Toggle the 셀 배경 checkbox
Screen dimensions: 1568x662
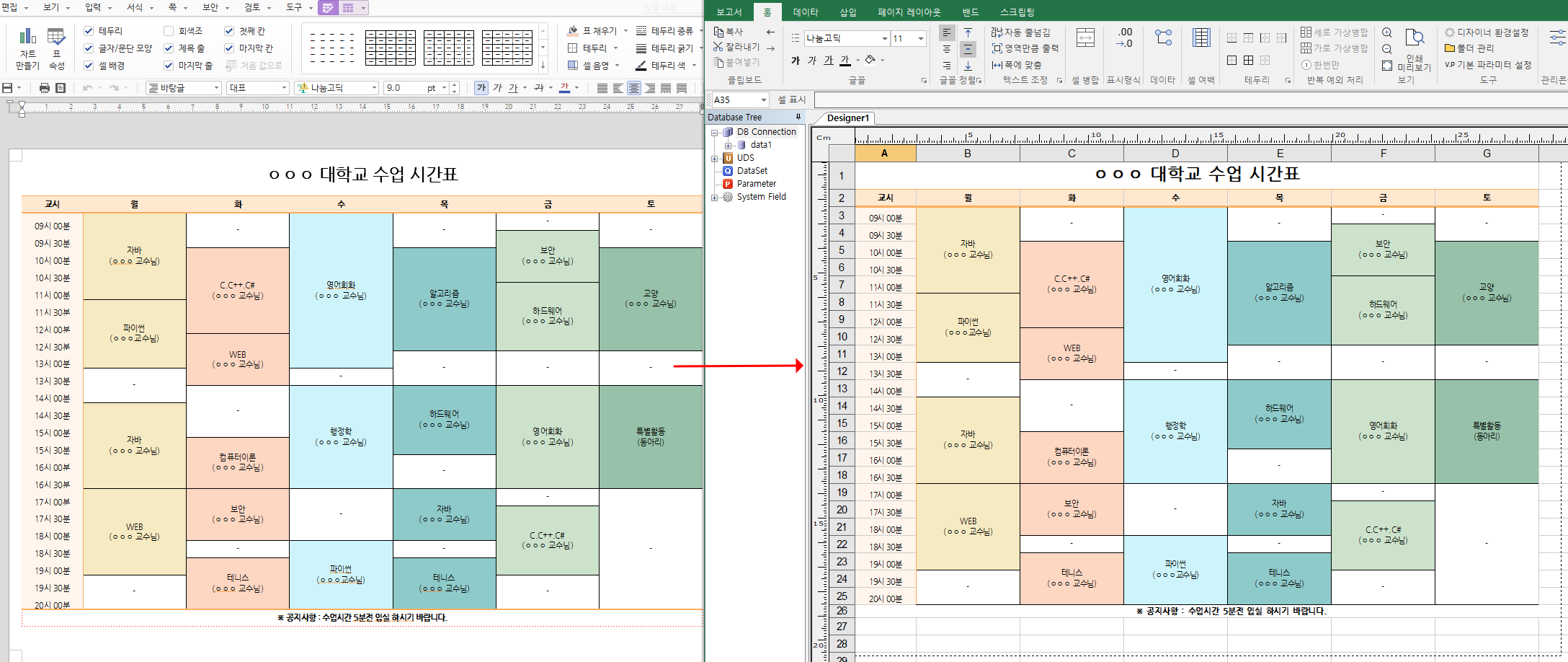click(x=89, y=66)
